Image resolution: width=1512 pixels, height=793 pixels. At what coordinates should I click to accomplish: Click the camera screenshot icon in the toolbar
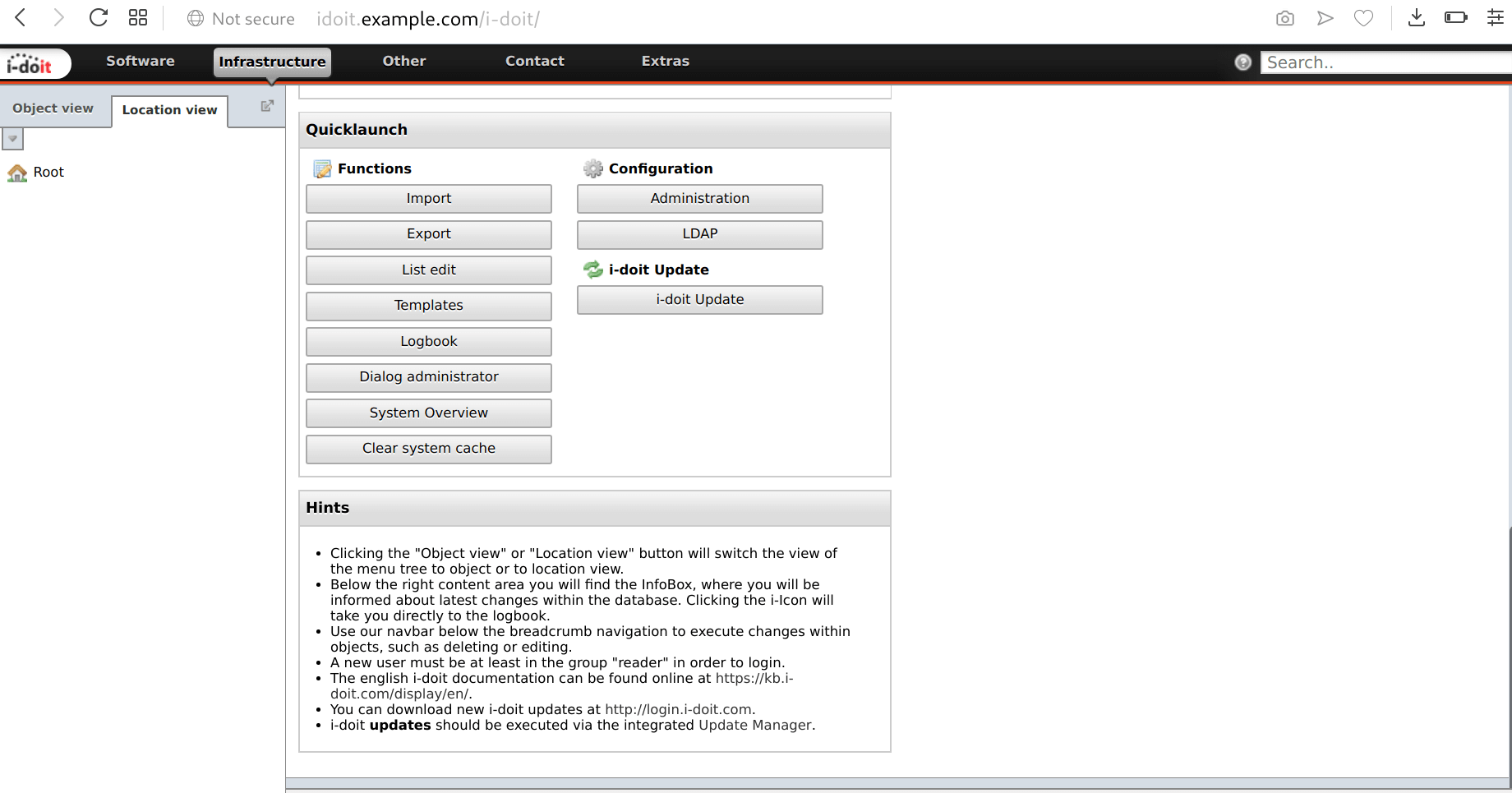coord(1284,18)
